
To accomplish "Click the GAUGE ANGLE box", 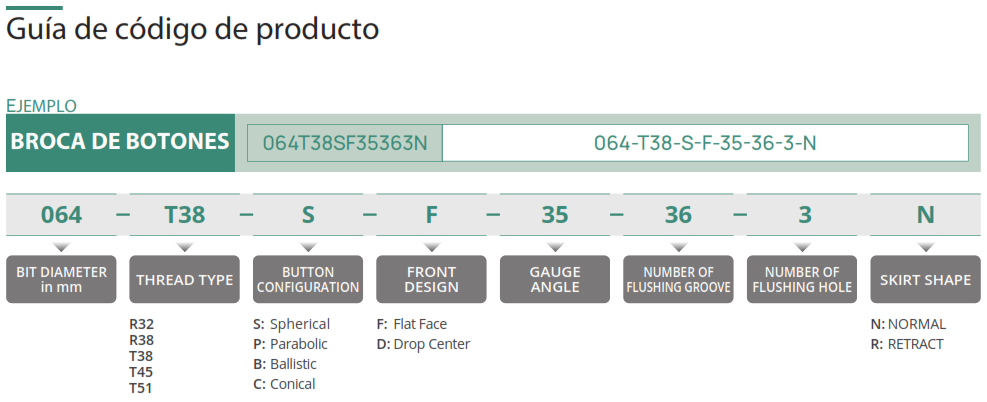I will 555,279.
